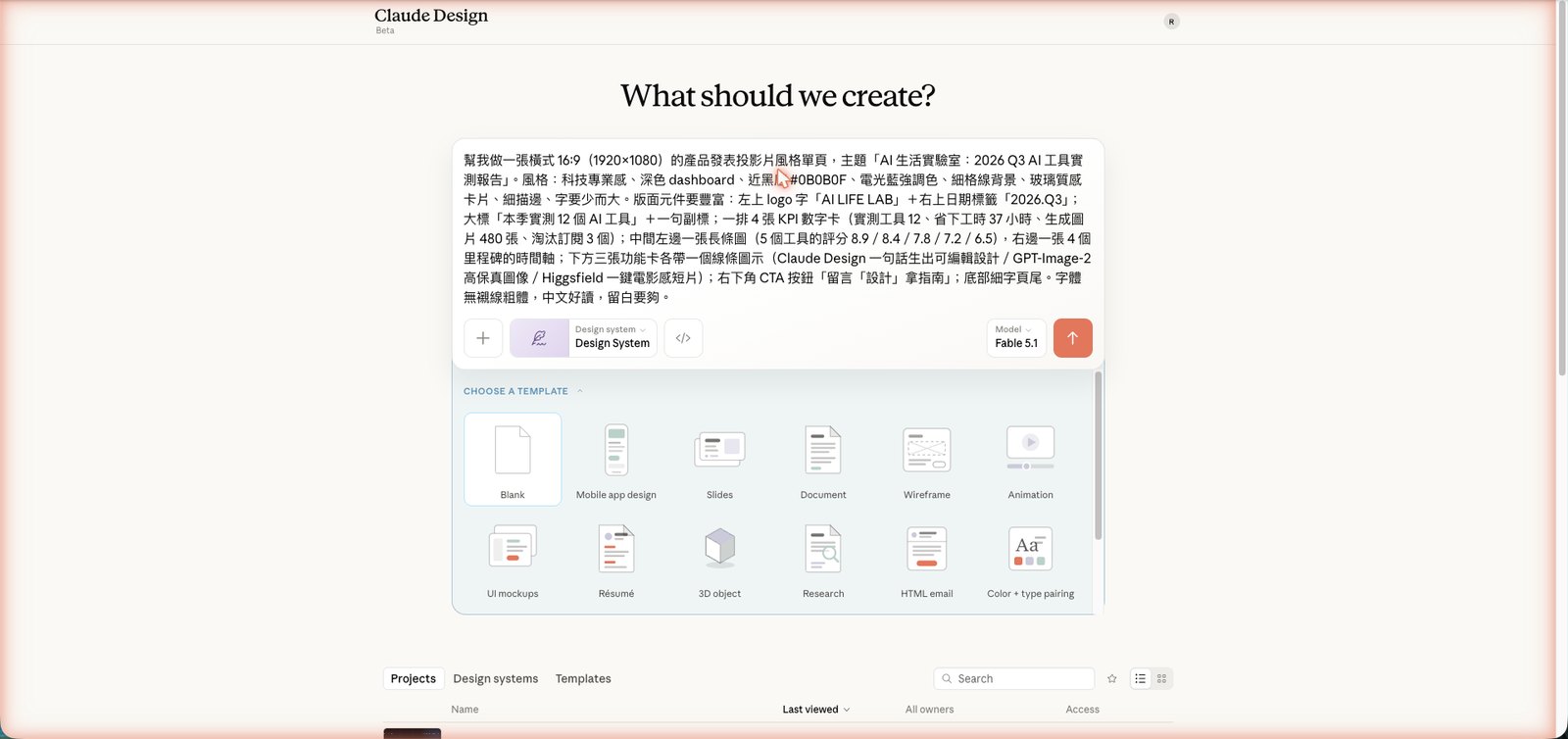Open the Design system dropdown
1568x739 pixels.
pyautogui.click(x=612, y=338)
